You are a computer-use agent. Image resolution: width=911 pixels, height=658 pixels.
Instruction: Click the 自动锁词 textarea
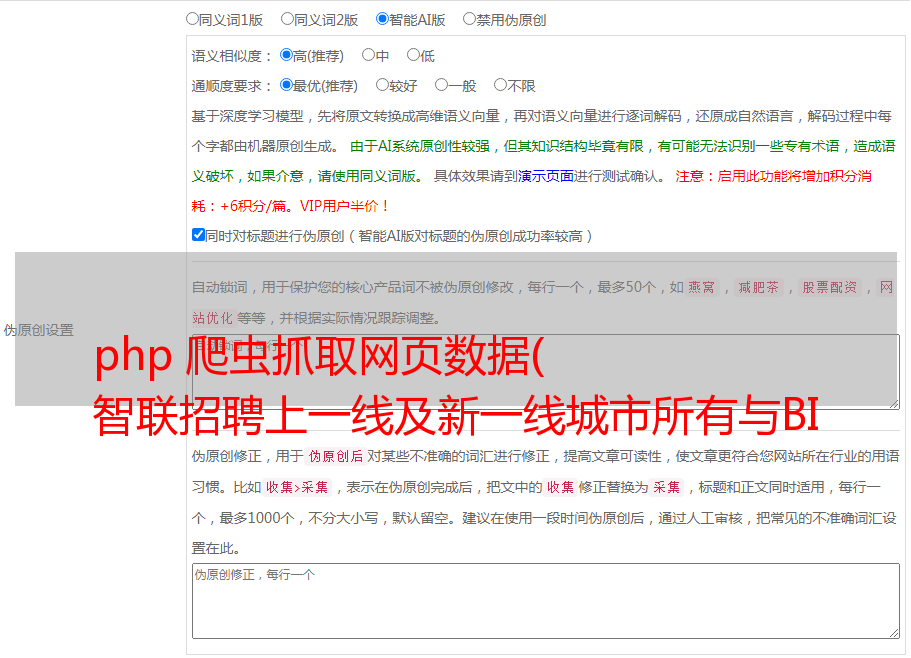[x=546, y=372]
